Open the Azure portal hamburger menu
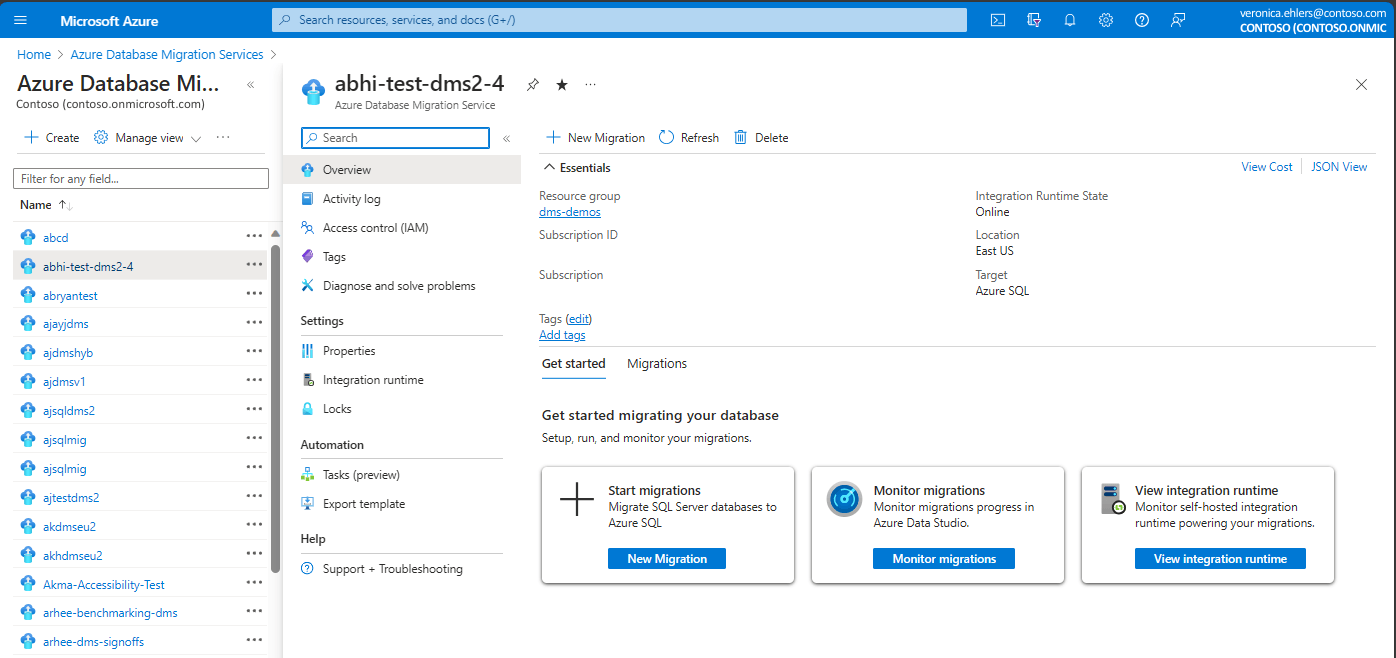The height and width of the screenshot is (658, 1396). point(20,20)
